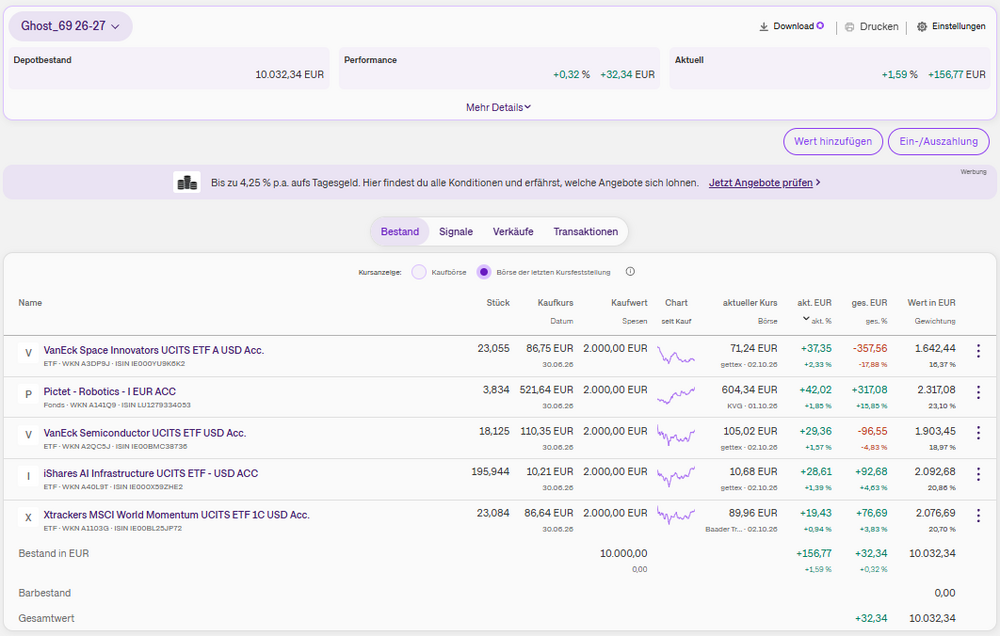Click the chart thumbnail for VanEck Semiconductor
This screenshot has height=636, width=1000.
[x=676, y=436]
